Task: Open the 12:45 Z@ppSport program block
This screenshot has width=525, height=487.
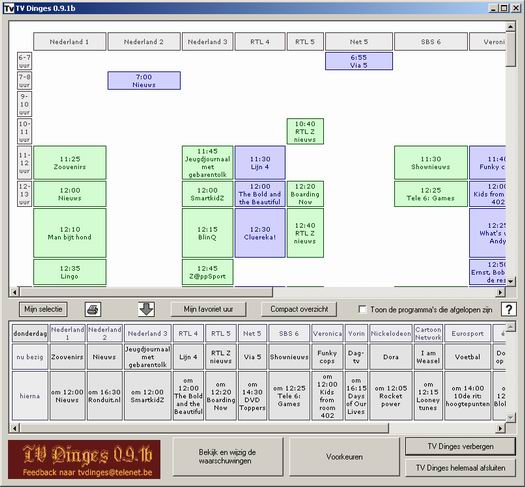Action: [x=207, y=272]
